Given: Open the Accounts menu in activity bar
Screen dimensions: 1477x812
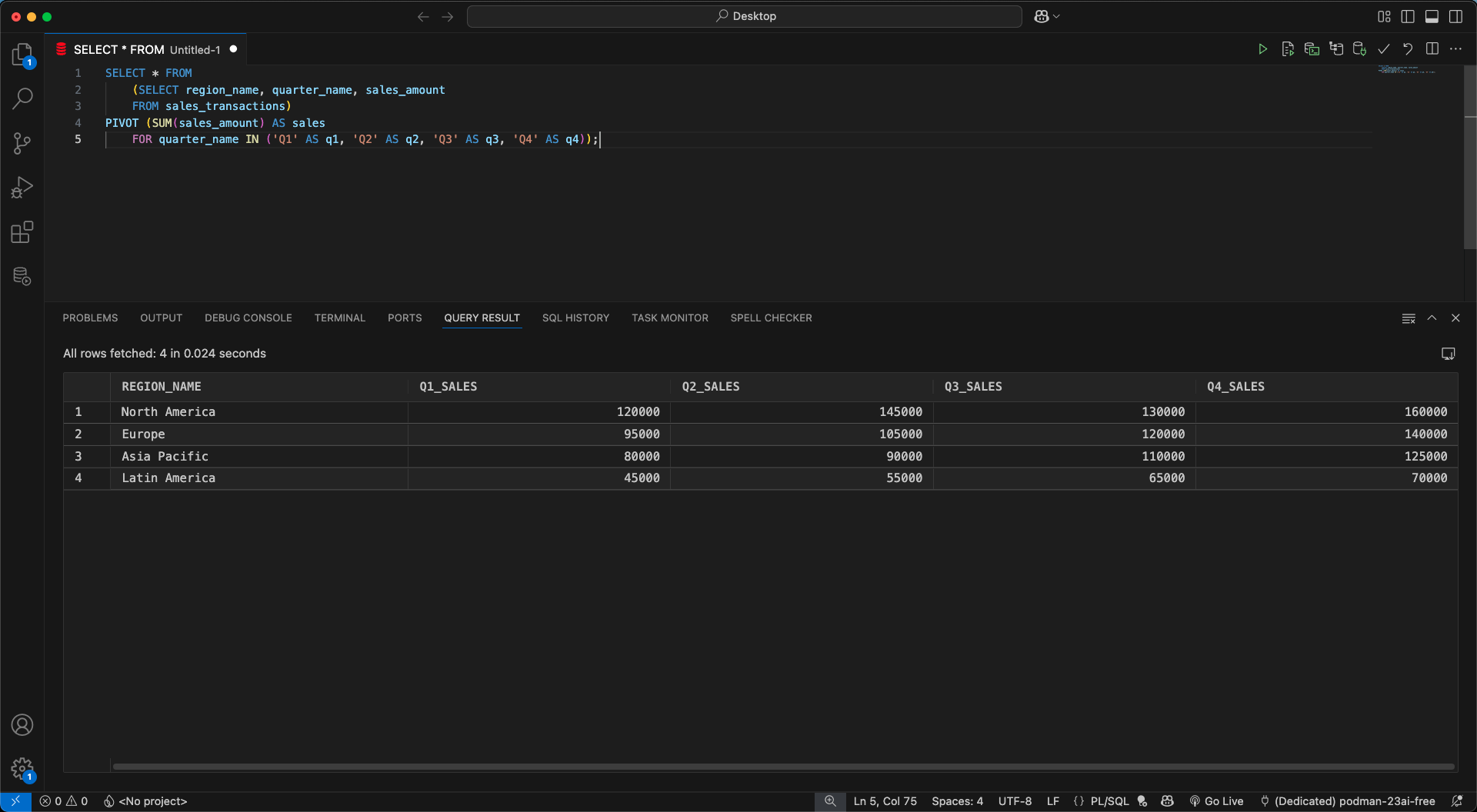Looking at the screenshot, I should tap(22, 725).
